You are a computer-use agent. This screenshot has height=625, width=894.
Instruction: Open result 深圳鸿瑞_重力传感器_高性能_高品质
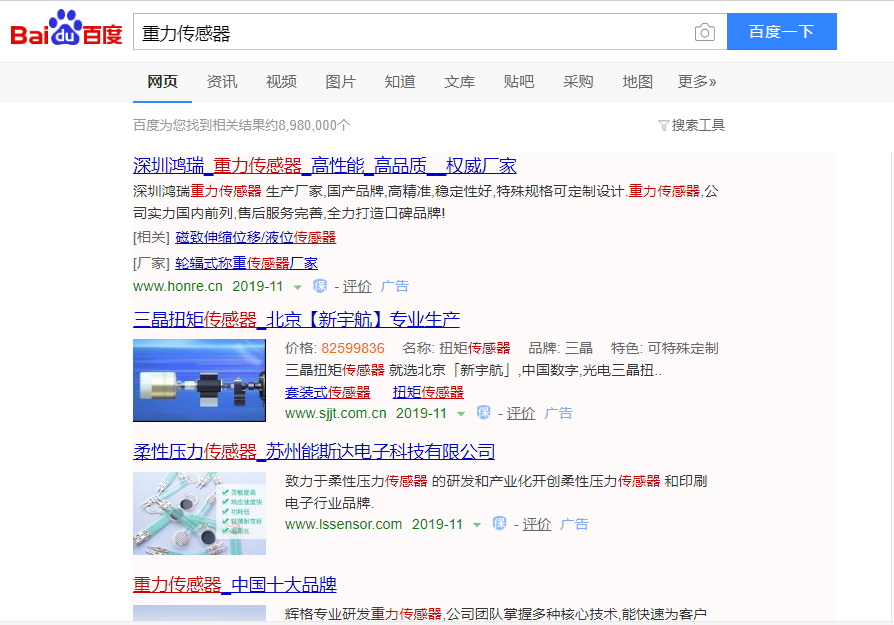tap(324, 166)
